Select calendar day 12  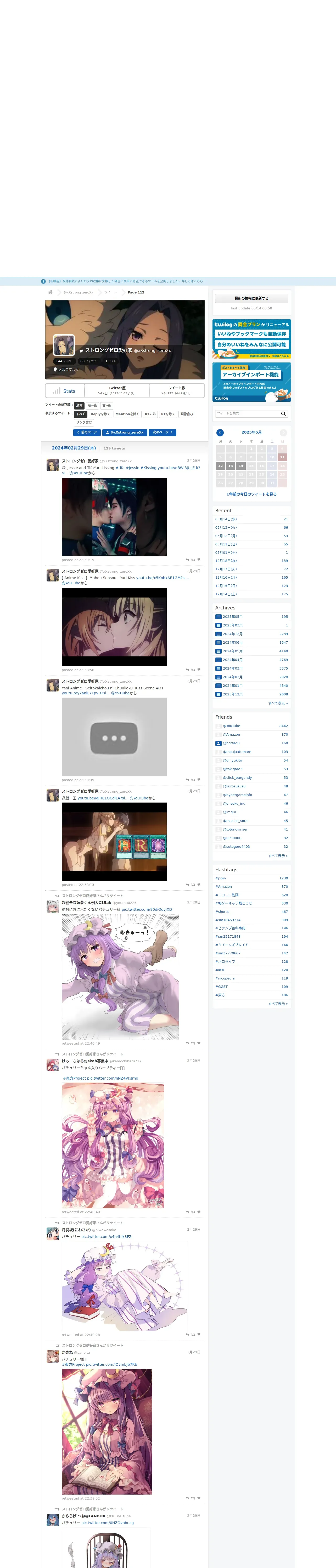point(220,466)
